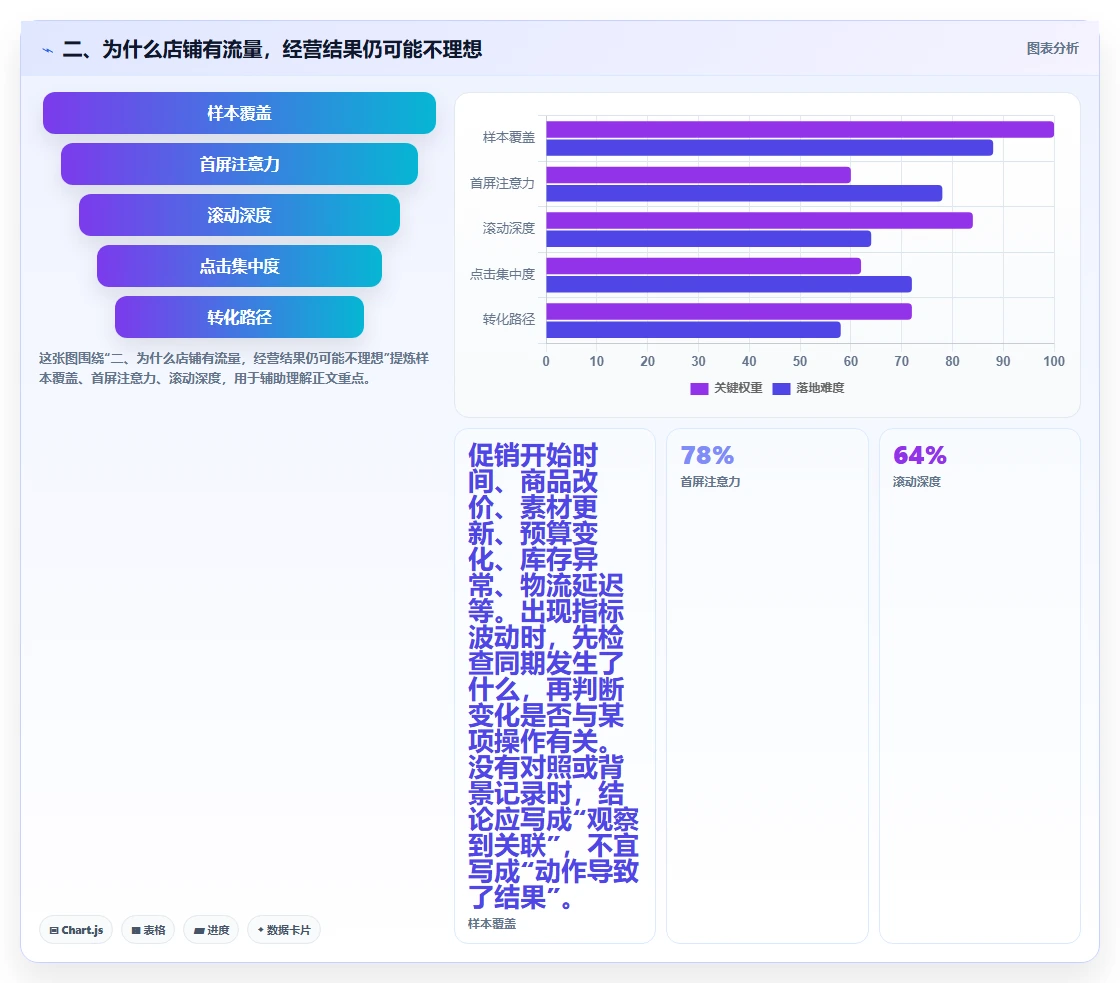Click the 78% value in data card

pos(707,455)
